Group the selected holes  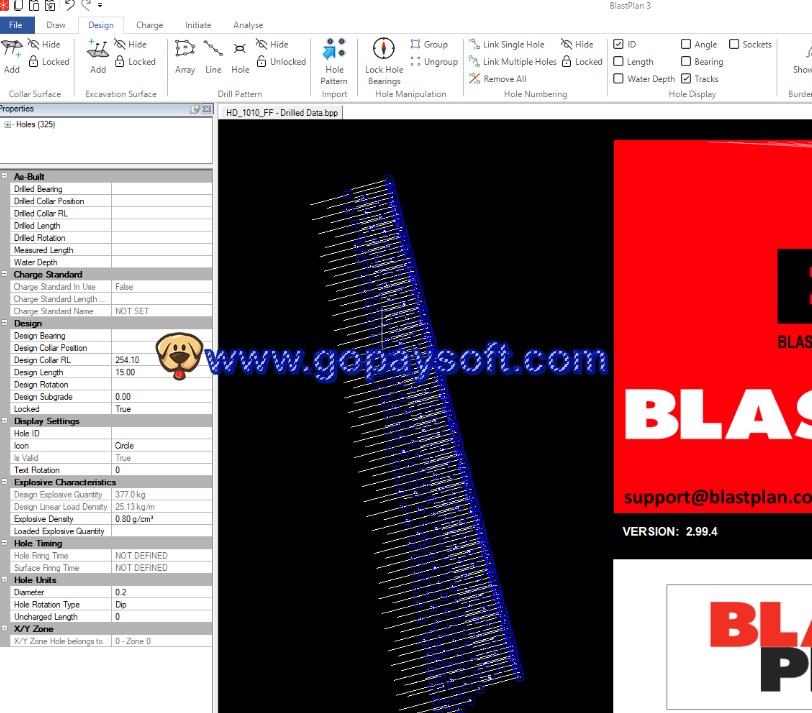coord(429,45)
